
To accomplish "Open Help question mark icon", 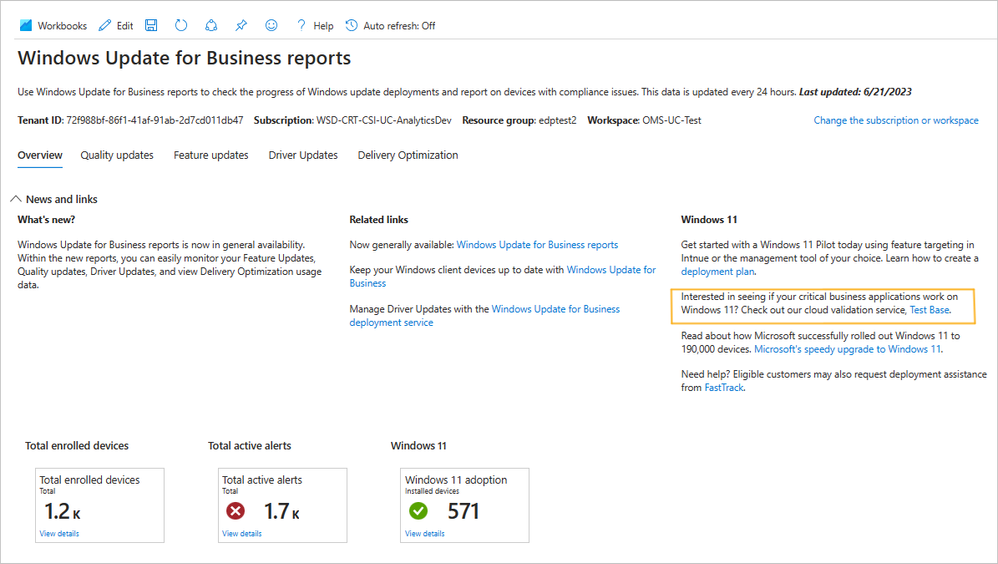I will click(301, 26).
